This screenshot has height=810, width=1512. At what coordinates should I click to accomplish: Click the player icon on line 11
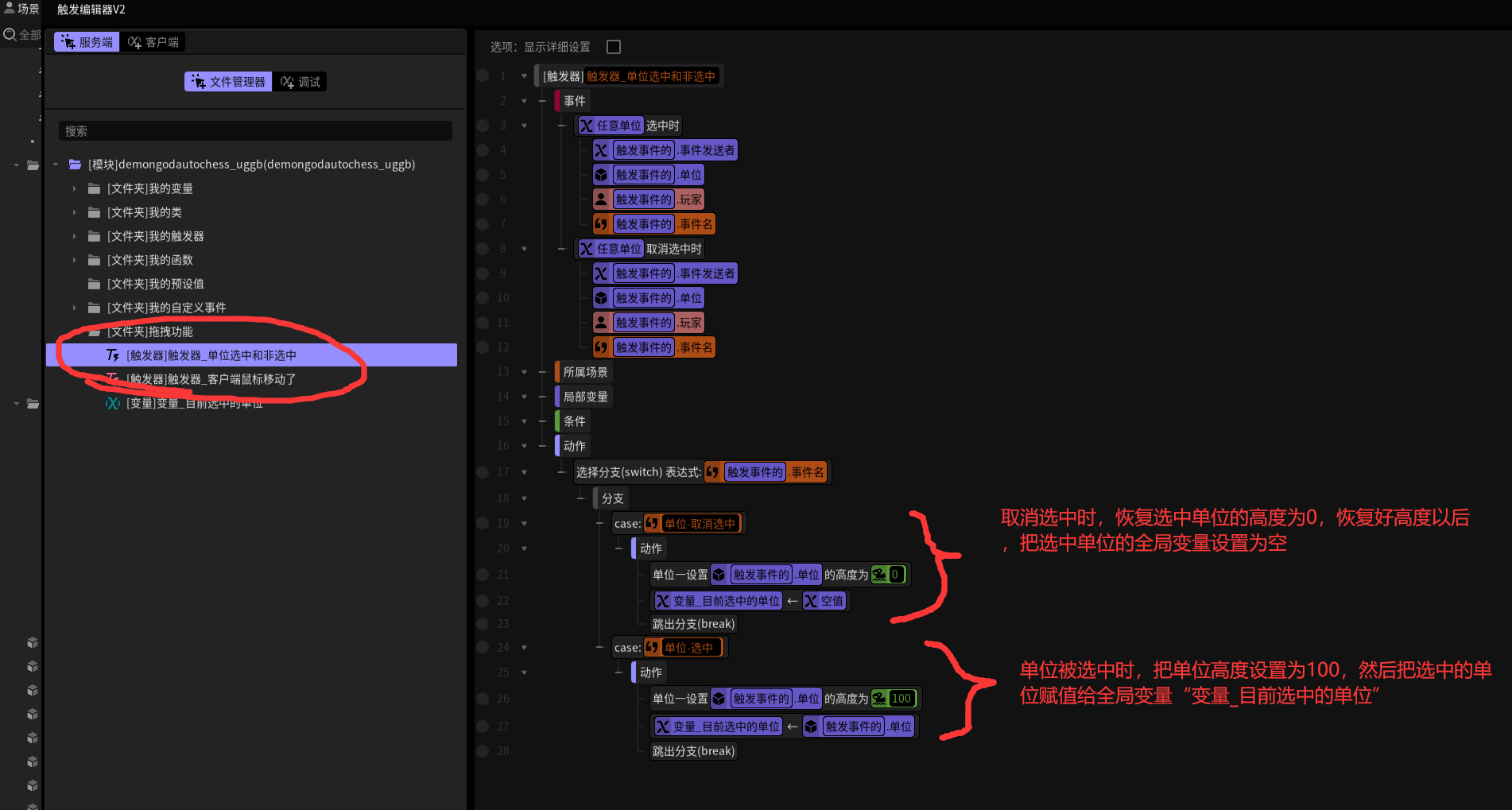click(x=602, y=323)
